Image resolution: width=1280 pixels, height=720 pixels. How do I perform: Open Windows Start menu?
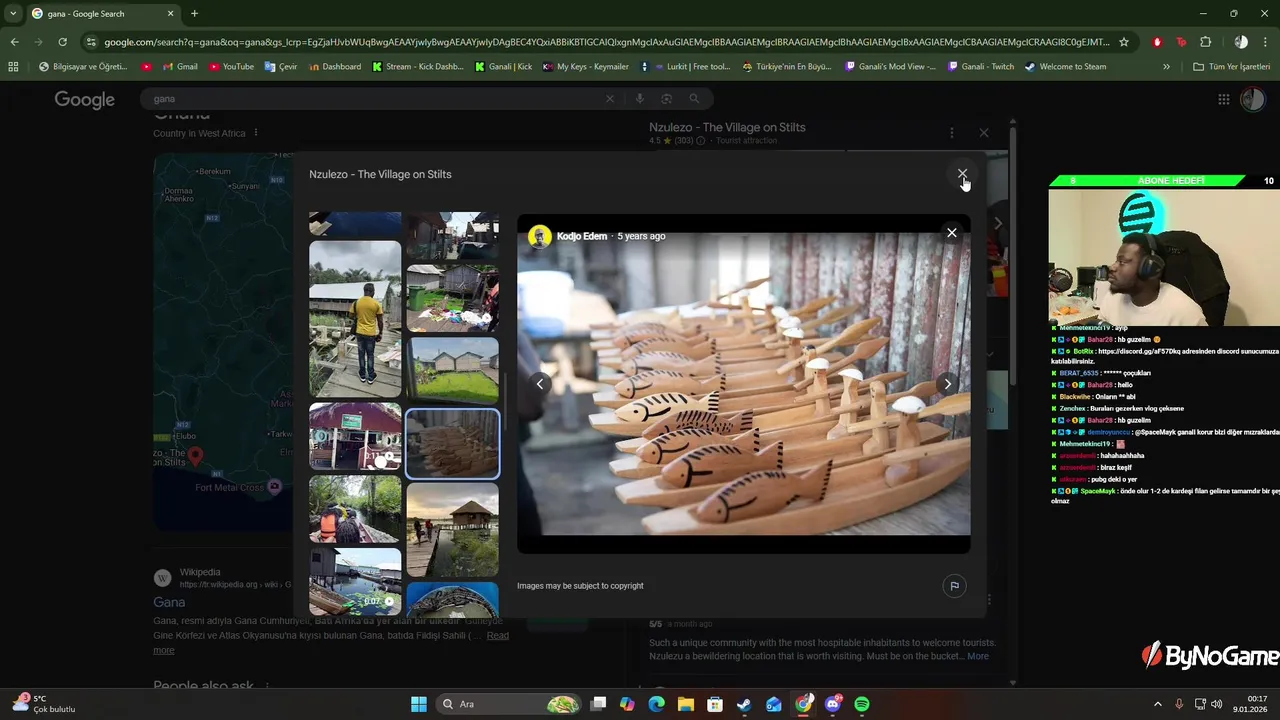[419, 704]
